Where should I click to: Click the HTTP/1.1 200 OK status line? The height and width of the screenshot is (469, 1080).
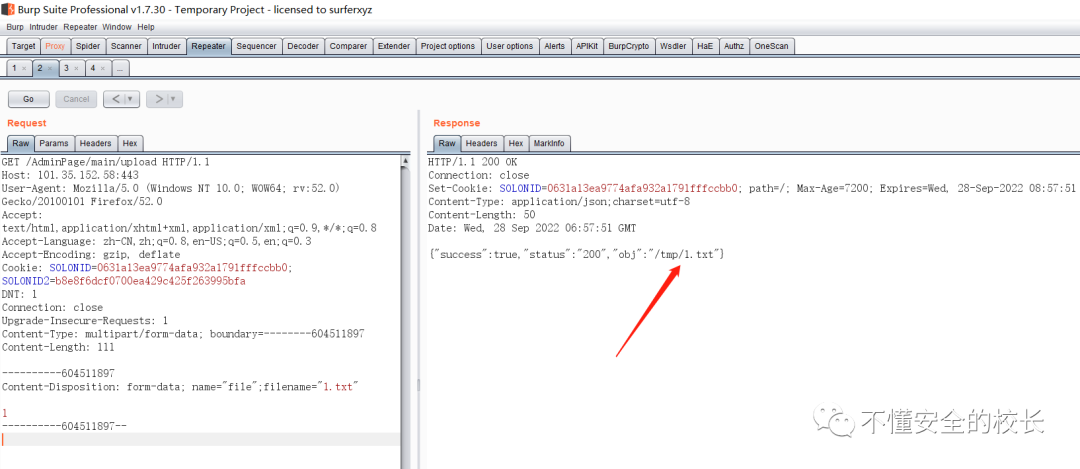[472, 163]
